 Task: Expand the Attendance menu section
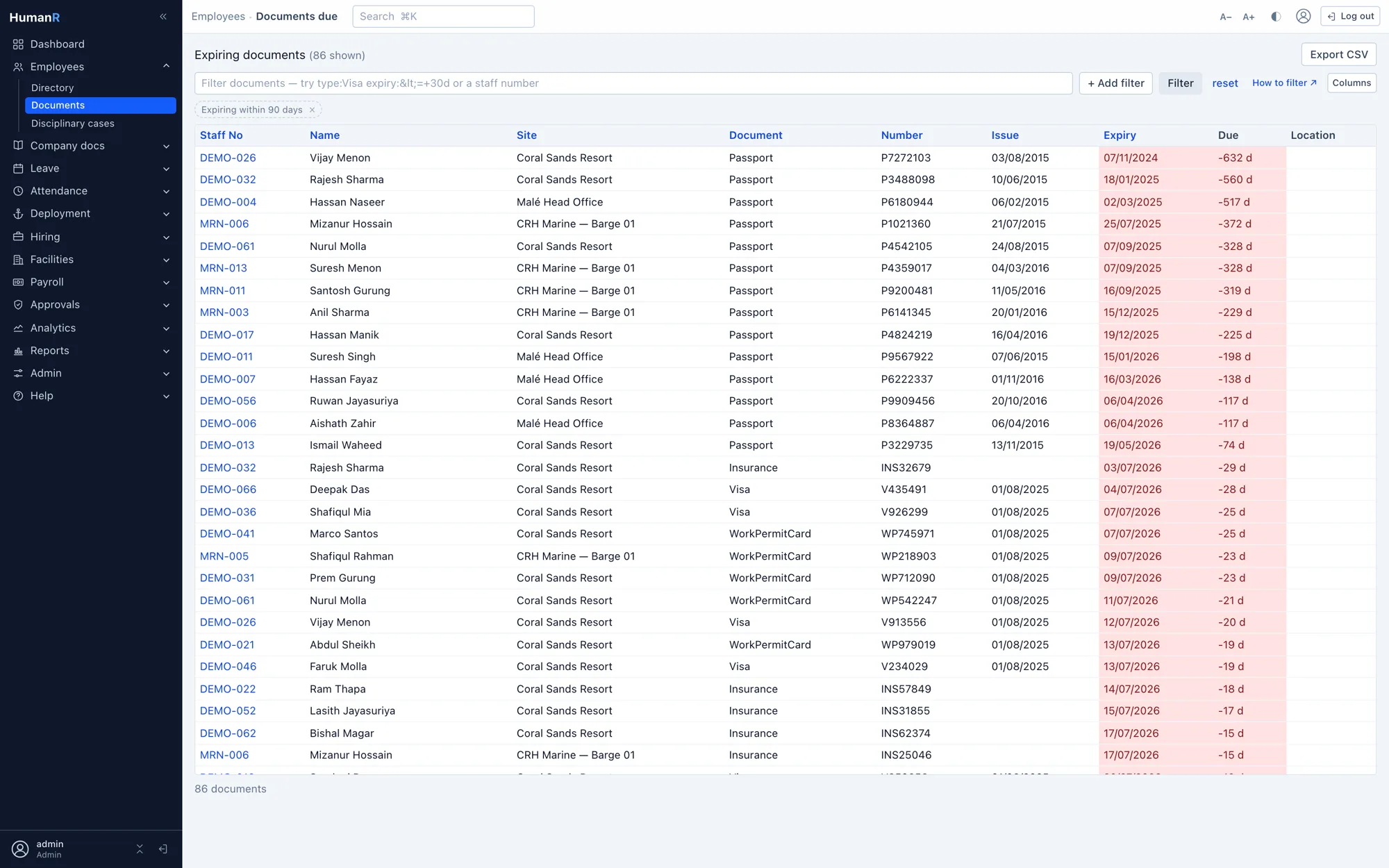(166, 191)
